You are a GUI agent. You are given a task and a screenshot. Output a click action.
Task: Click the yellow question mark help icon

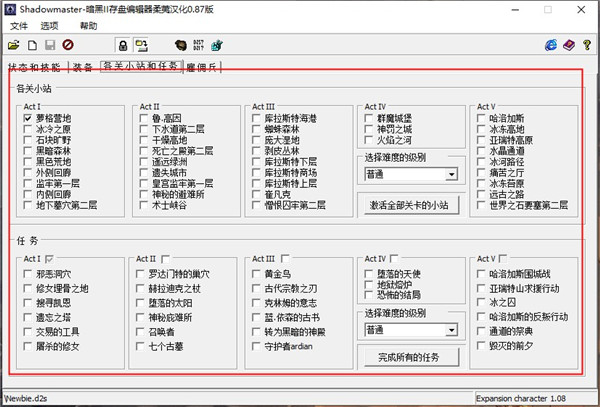coord(587,45)
